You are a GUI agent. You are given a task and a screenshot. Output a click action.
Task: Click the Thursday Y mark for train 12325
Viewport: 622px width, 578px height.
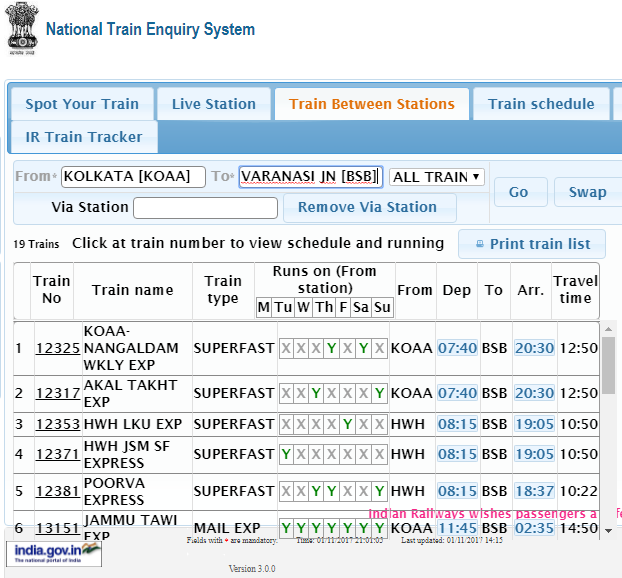(x=332, y=348)
